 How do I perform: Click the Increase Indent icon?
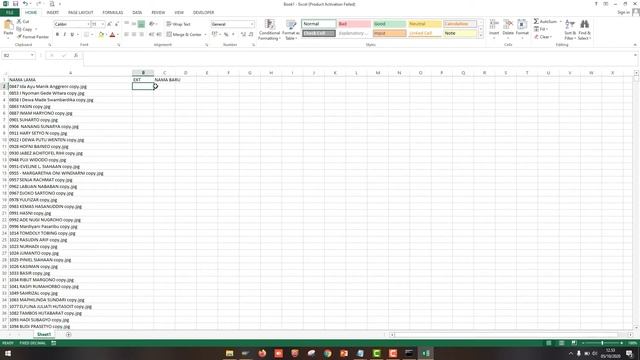point(159,35)
